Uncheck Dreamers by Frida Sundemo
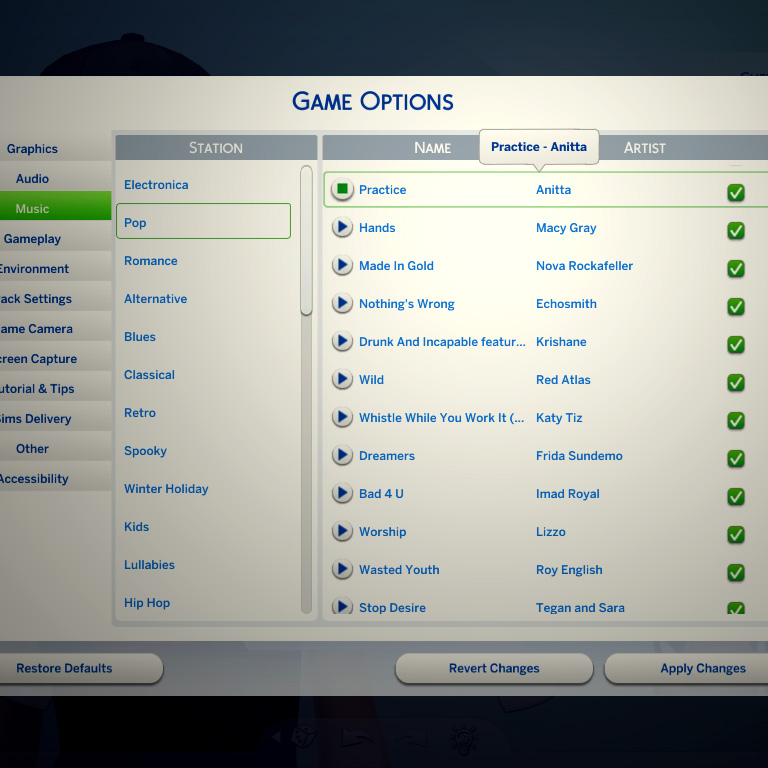 coord(736,458)
